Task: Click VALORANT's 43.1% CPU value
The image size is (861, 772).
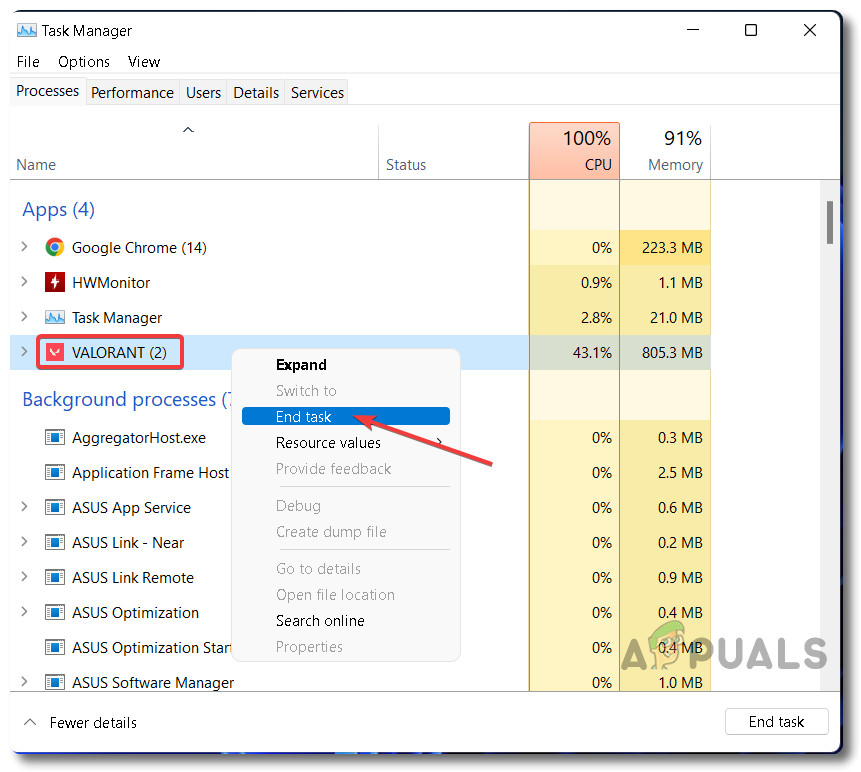Action: [592, 353]
